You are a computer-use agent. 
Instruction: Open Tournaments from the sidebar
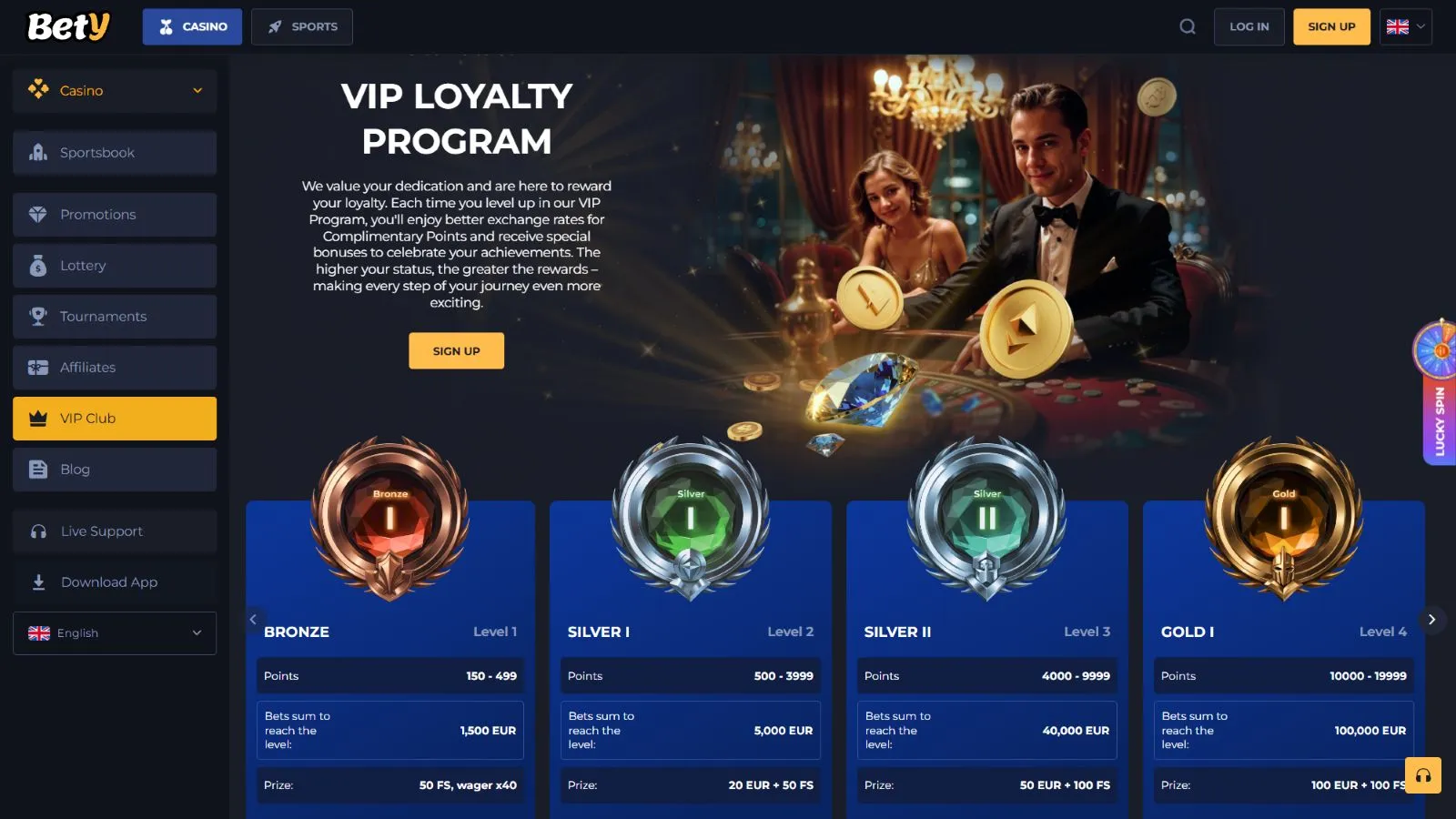[x=115, y=317]
